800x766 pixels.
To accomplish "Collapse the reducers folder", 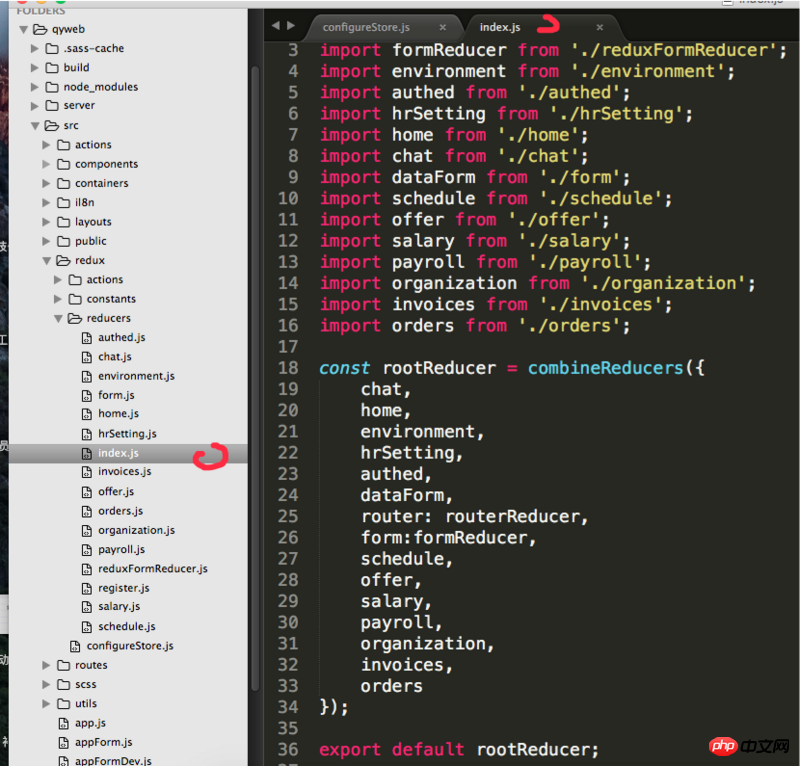I will (x=58, y=318).
